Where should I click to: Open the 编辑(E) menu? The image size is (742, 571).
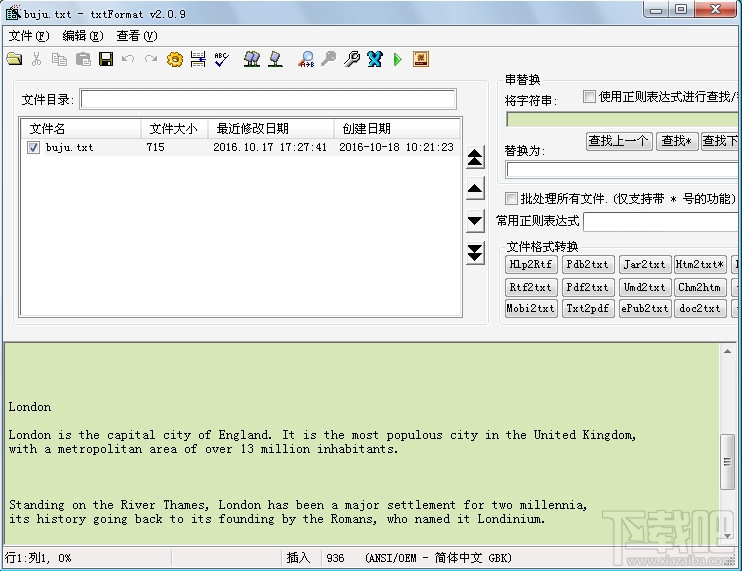pyautogui.click(x=83, y=36)
